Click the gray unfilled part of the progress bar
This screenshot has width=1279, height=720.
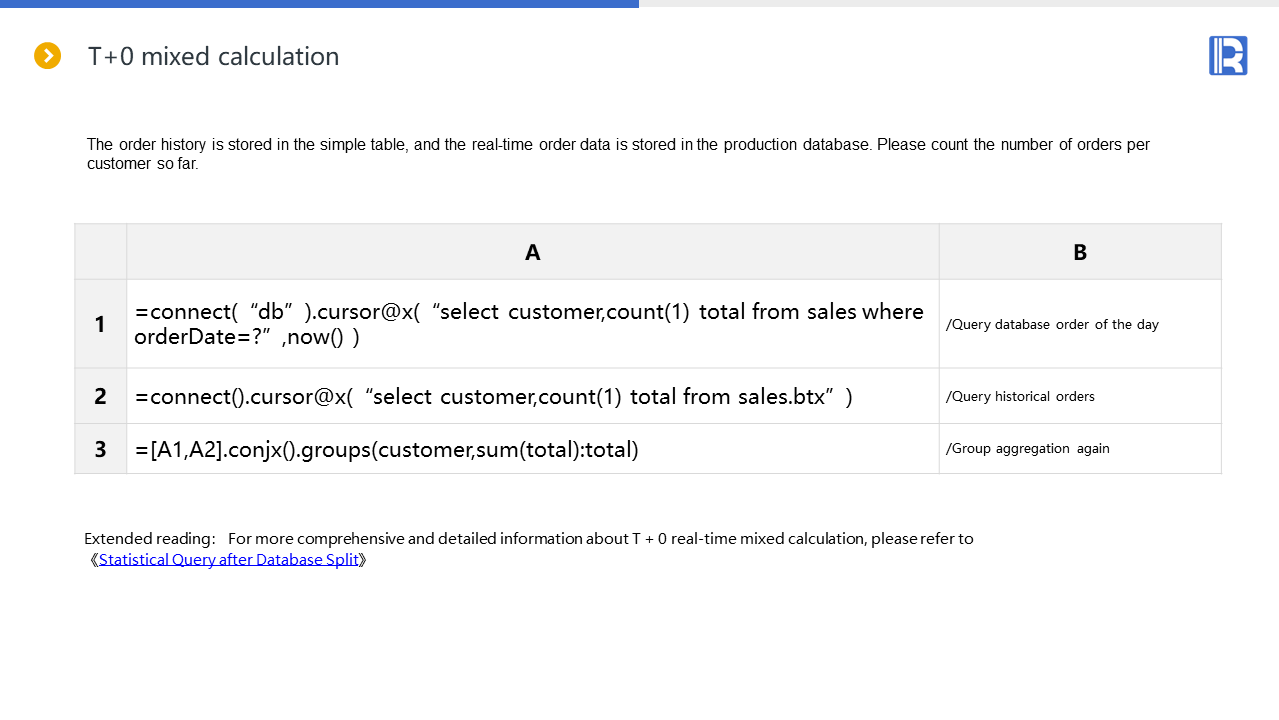click(958, 4)
